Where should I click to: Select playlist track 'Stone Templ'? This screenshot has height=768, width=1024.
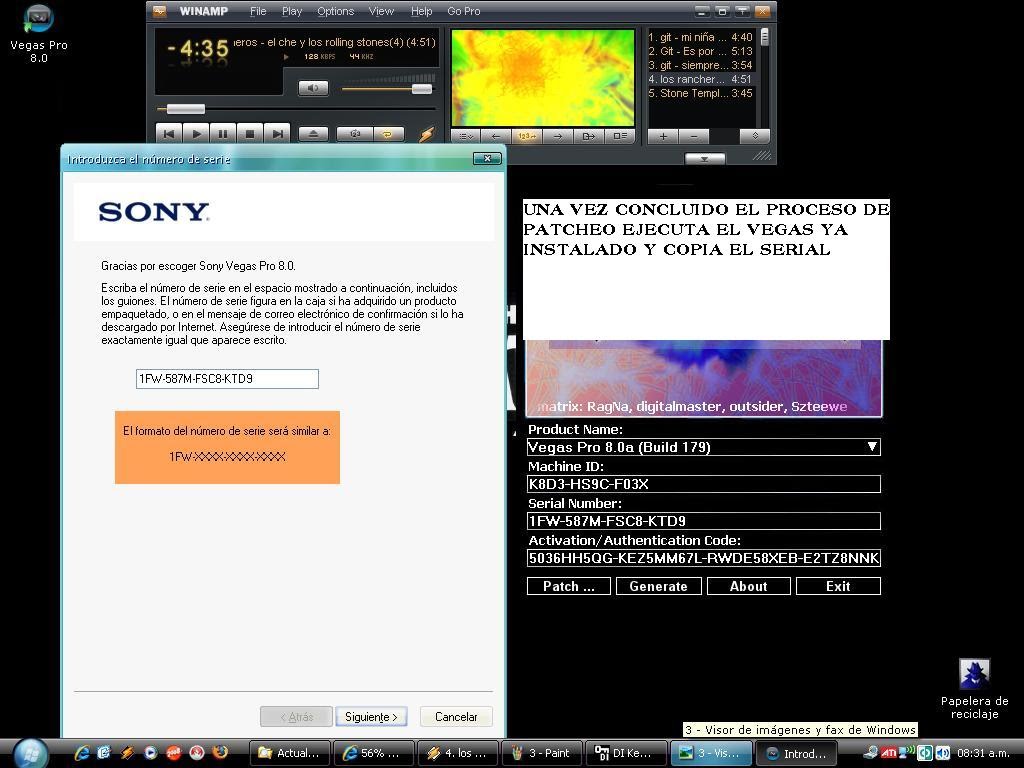(700, 93)
